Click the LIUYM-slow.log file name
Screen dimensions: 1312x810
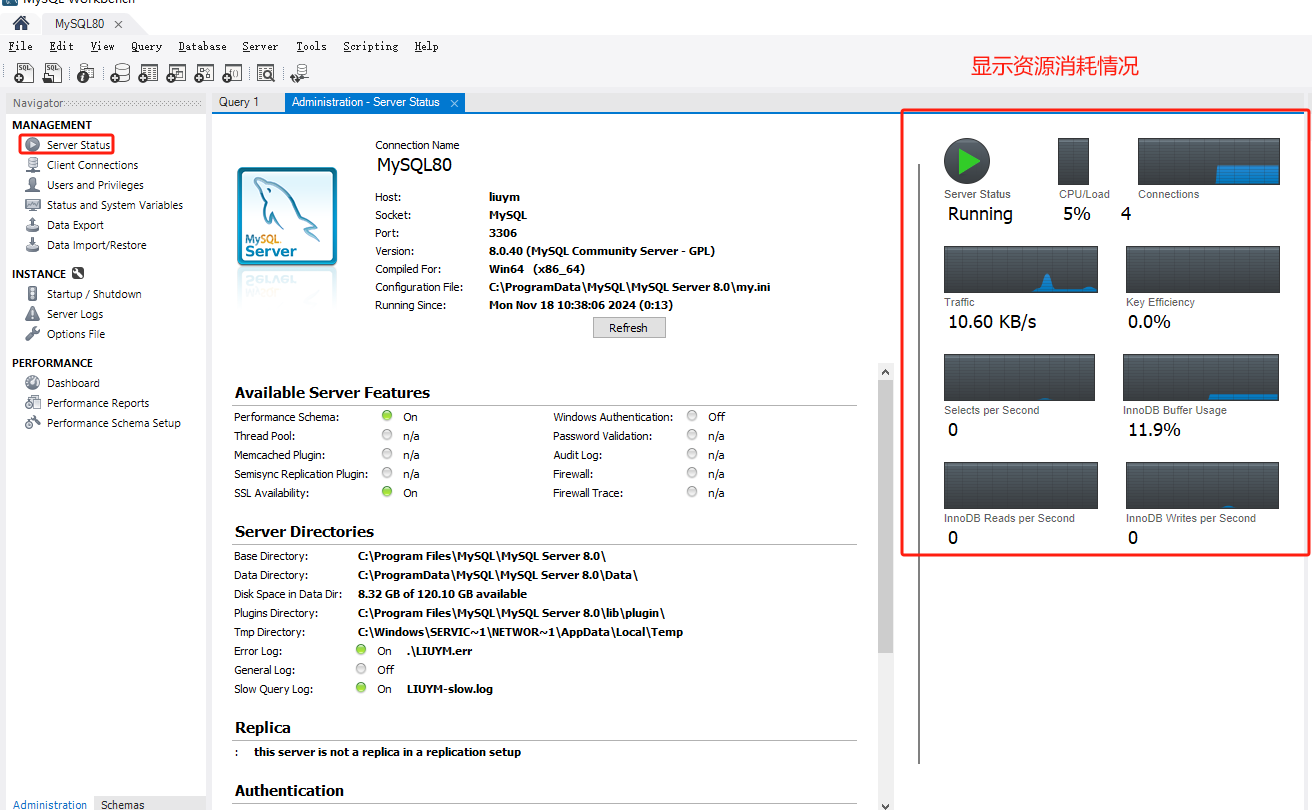coord(450,689)
